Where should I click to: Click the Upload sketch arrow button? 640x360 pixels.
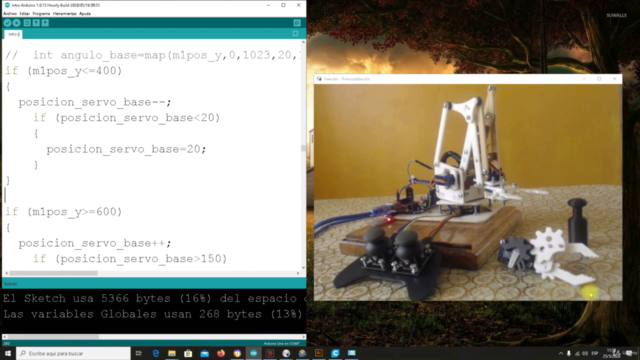(17, 23)
